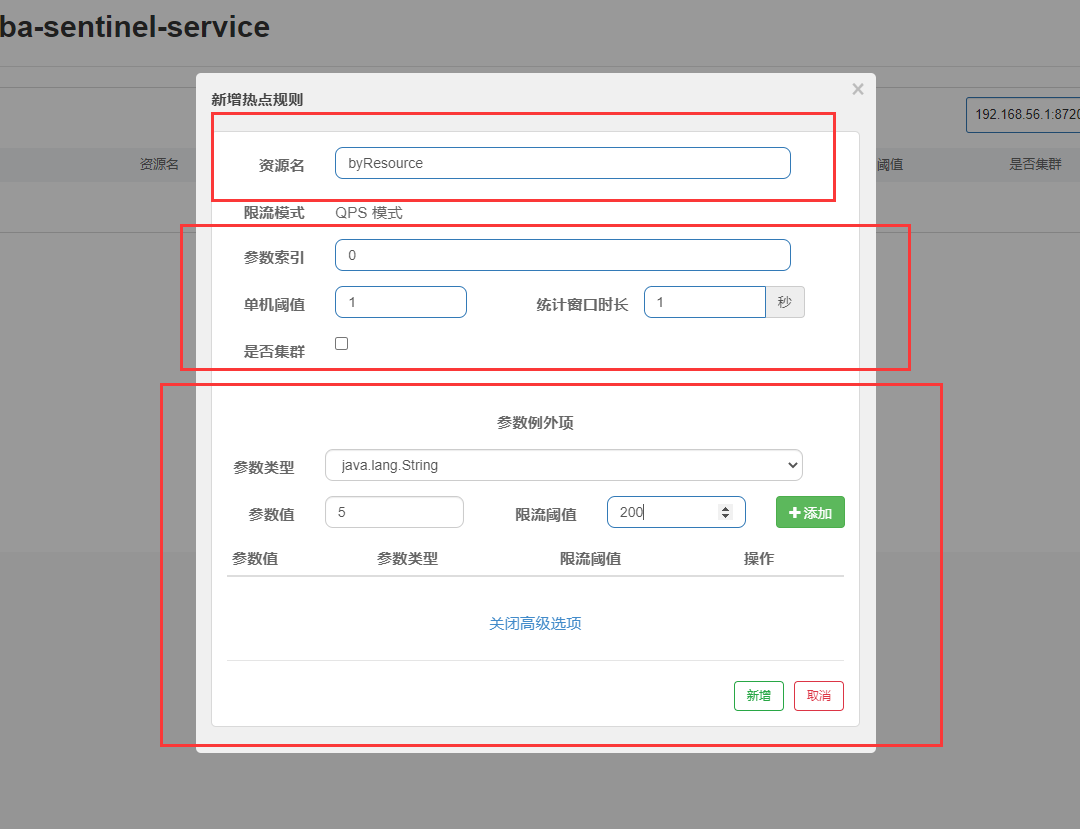Click the 新增 button to submit the rule
The image size is (1080, 829).
tap(758, 696)
